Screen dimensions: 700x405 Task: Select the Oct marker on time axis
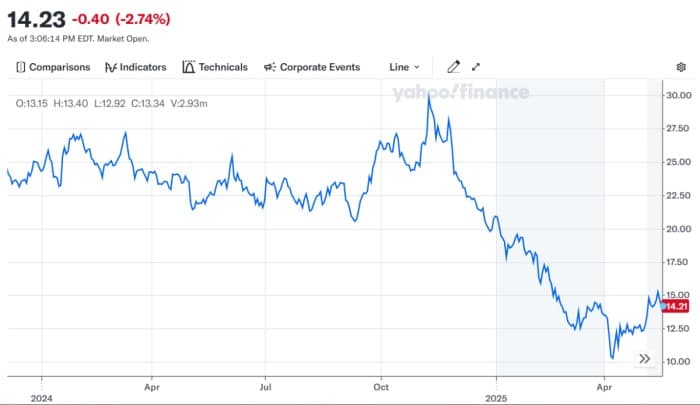click(380, 384)
